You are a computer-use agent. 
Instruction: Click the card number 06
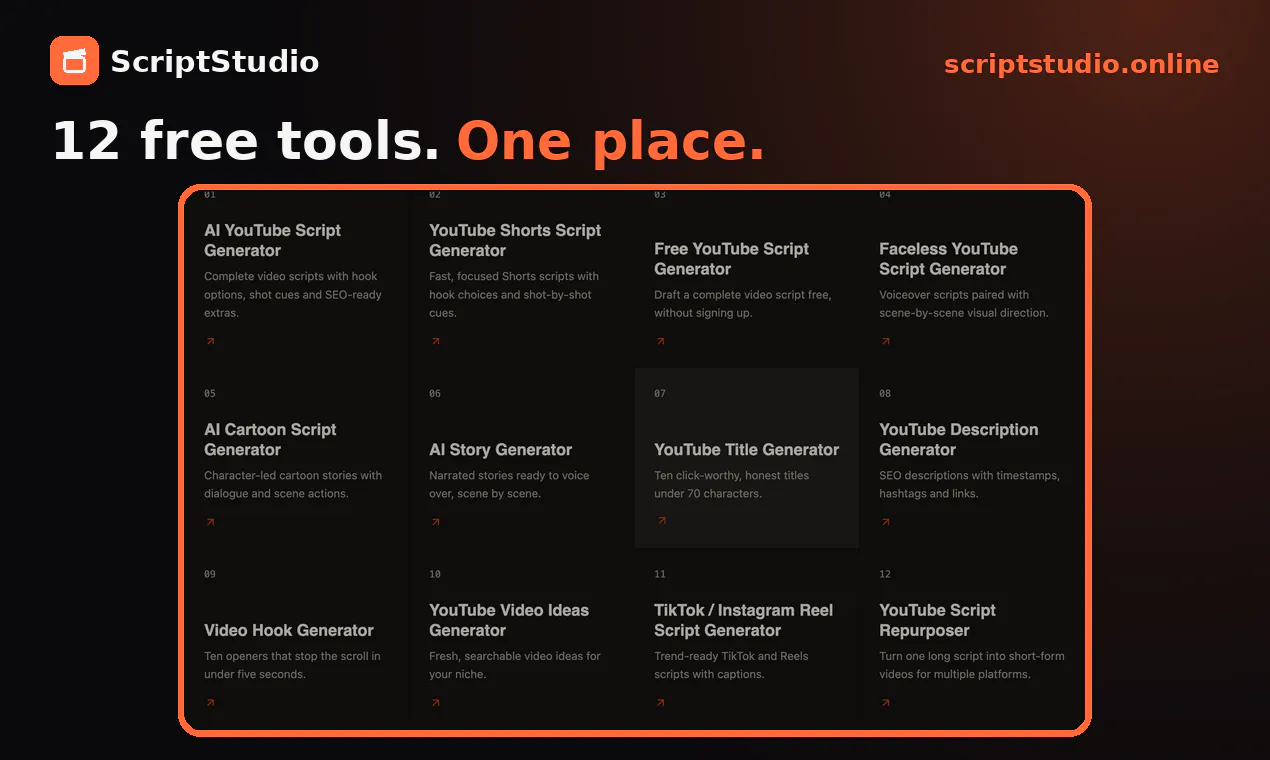[x=435, y=394]
